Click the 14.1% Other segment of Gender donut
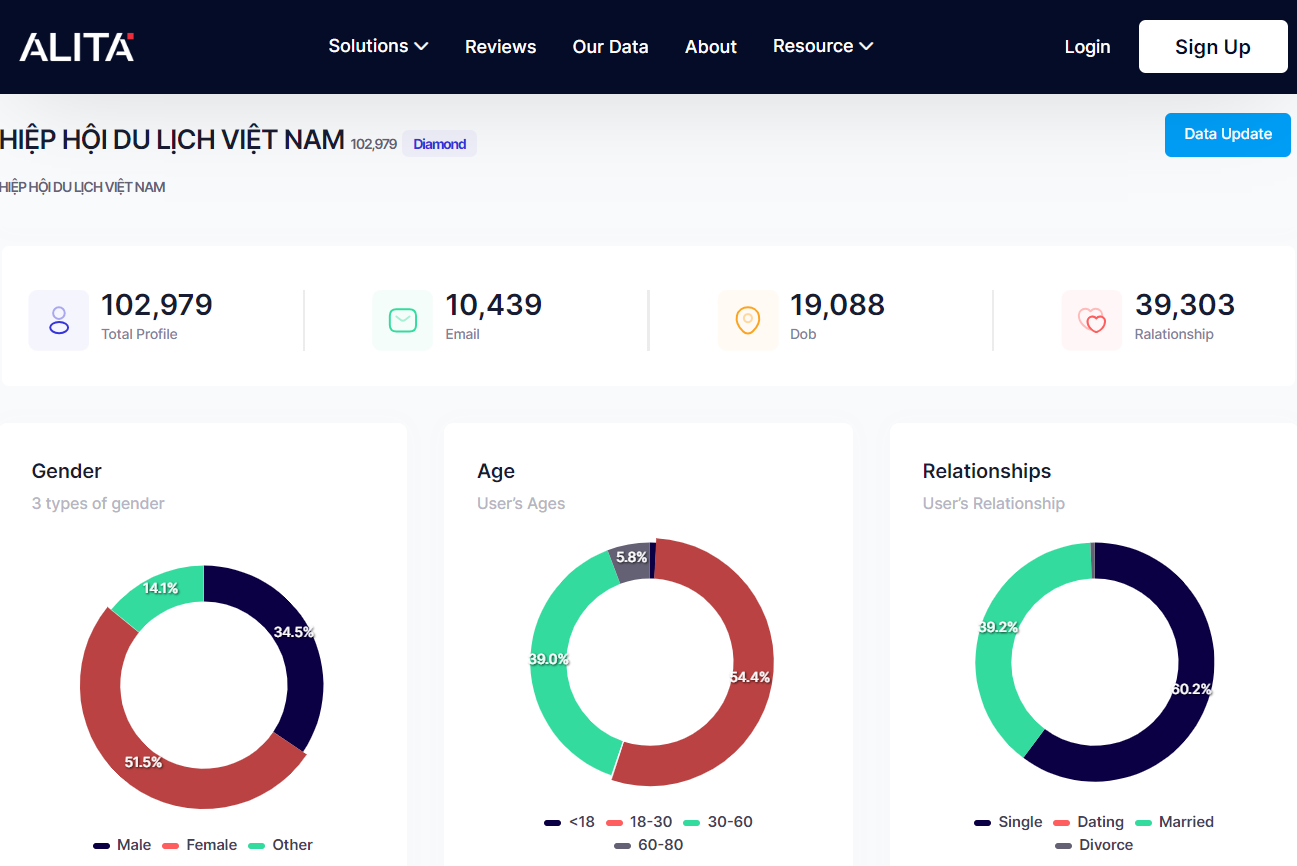 [160, 589]
